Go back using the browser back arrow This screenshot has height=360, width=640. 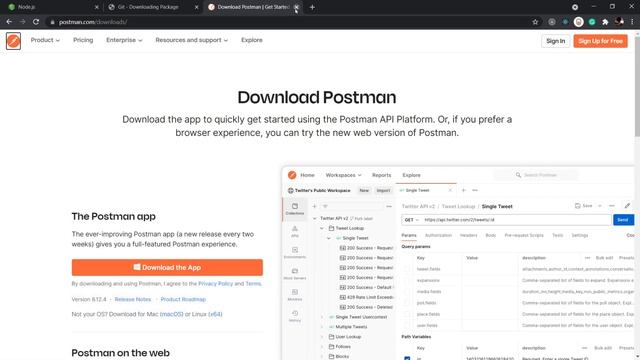coord(9,22)
